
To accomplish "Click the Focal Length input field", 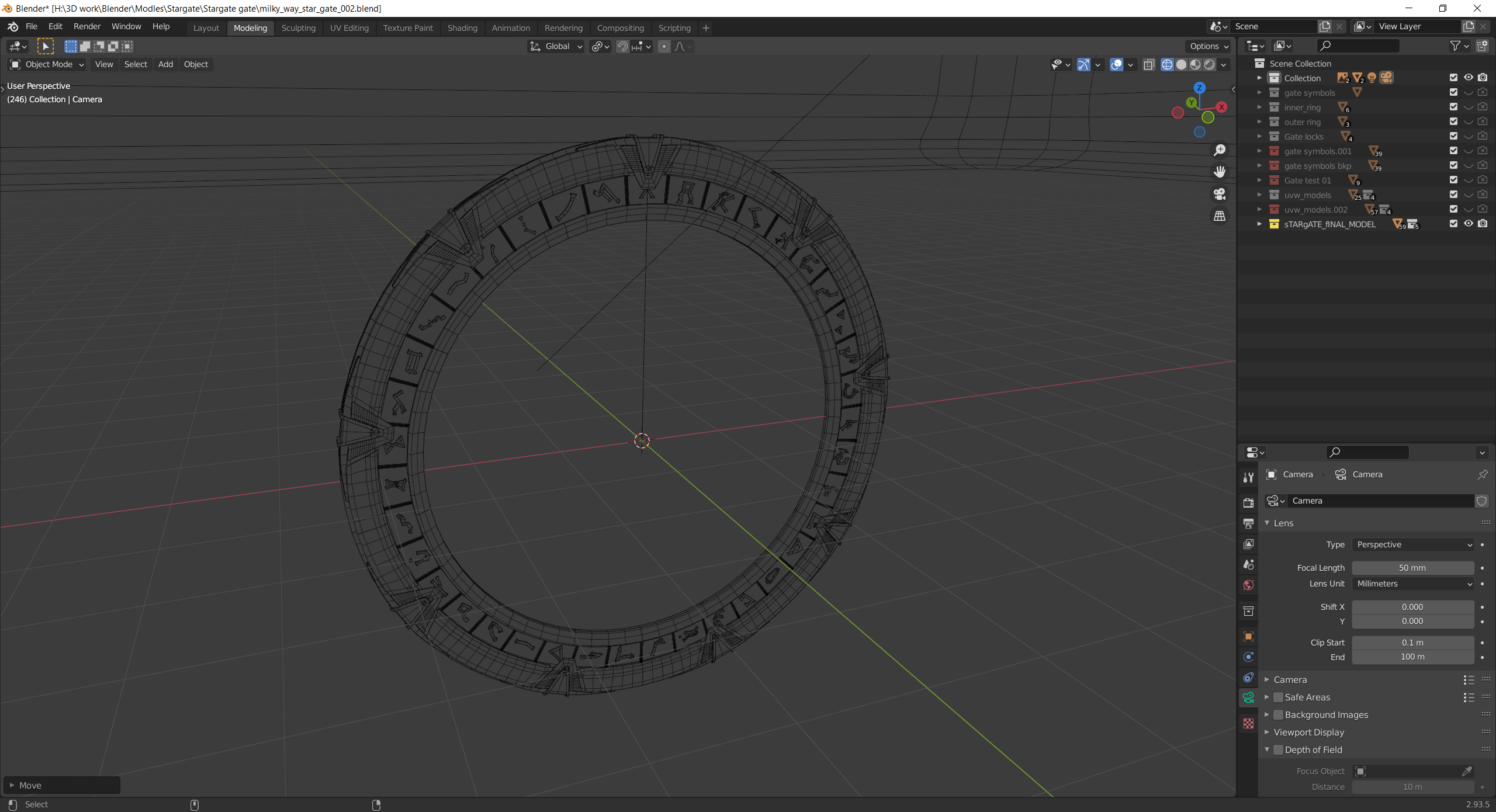I will point(1412,567).
